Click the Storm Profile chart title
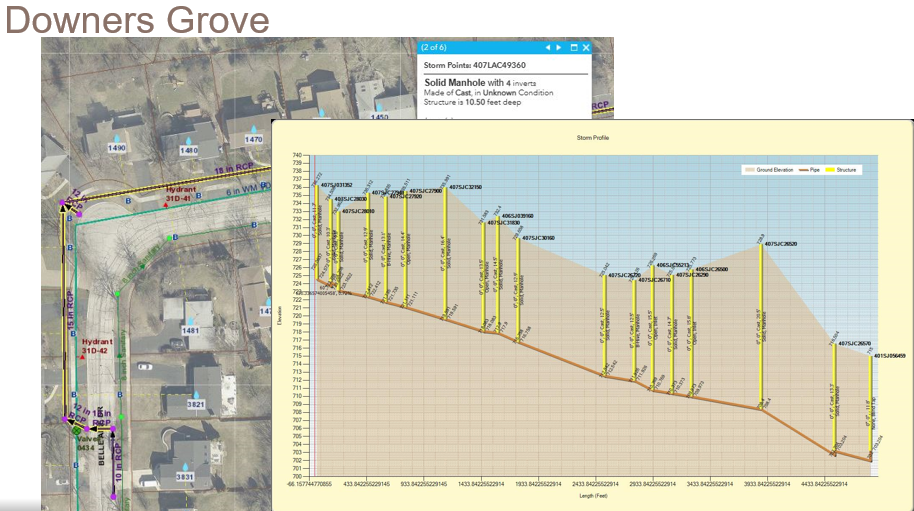 [593, 138]
